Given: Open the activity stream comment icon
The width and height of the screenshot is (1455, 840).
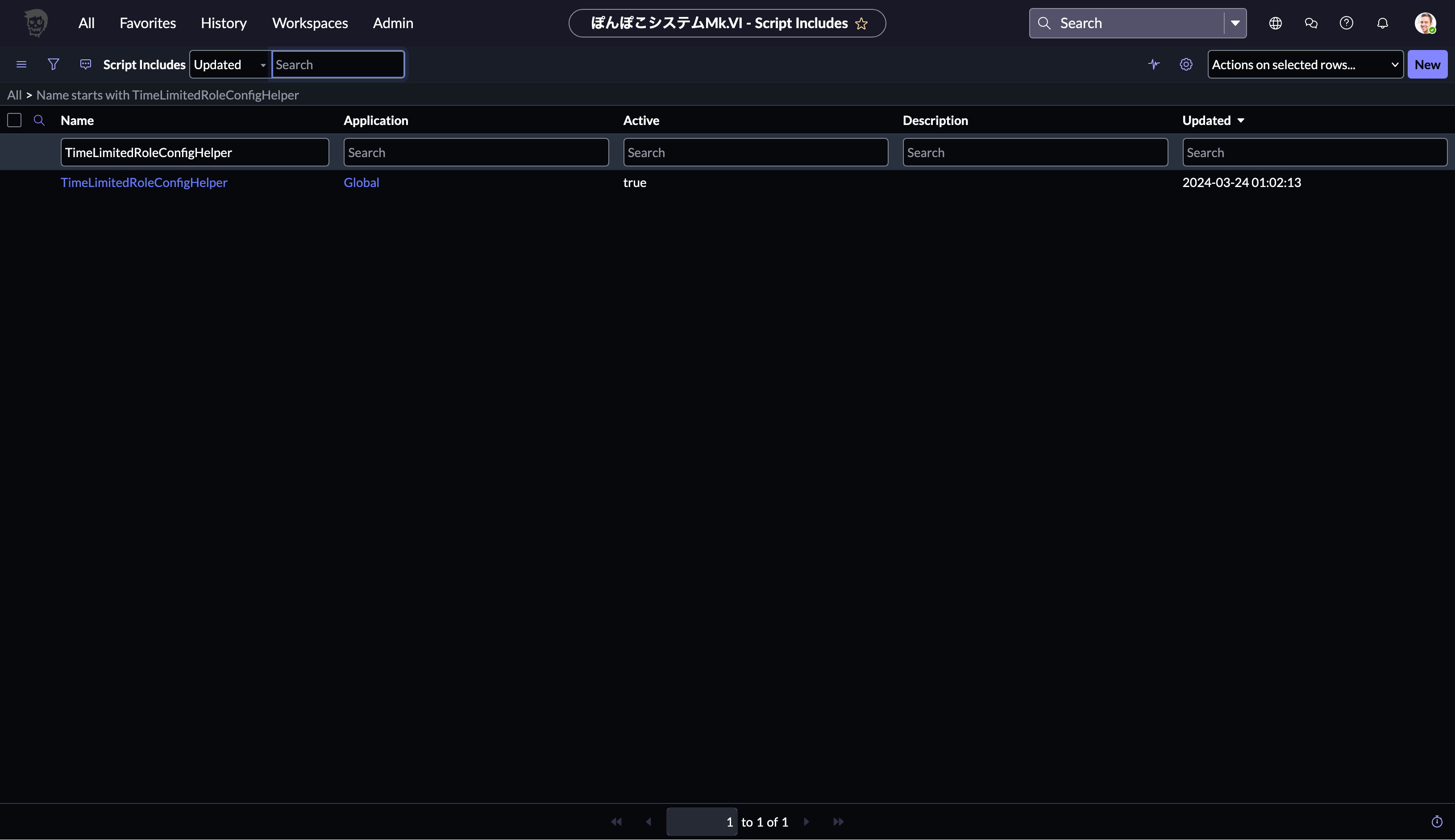Looking at the screenshot, I should pos(85,64).
